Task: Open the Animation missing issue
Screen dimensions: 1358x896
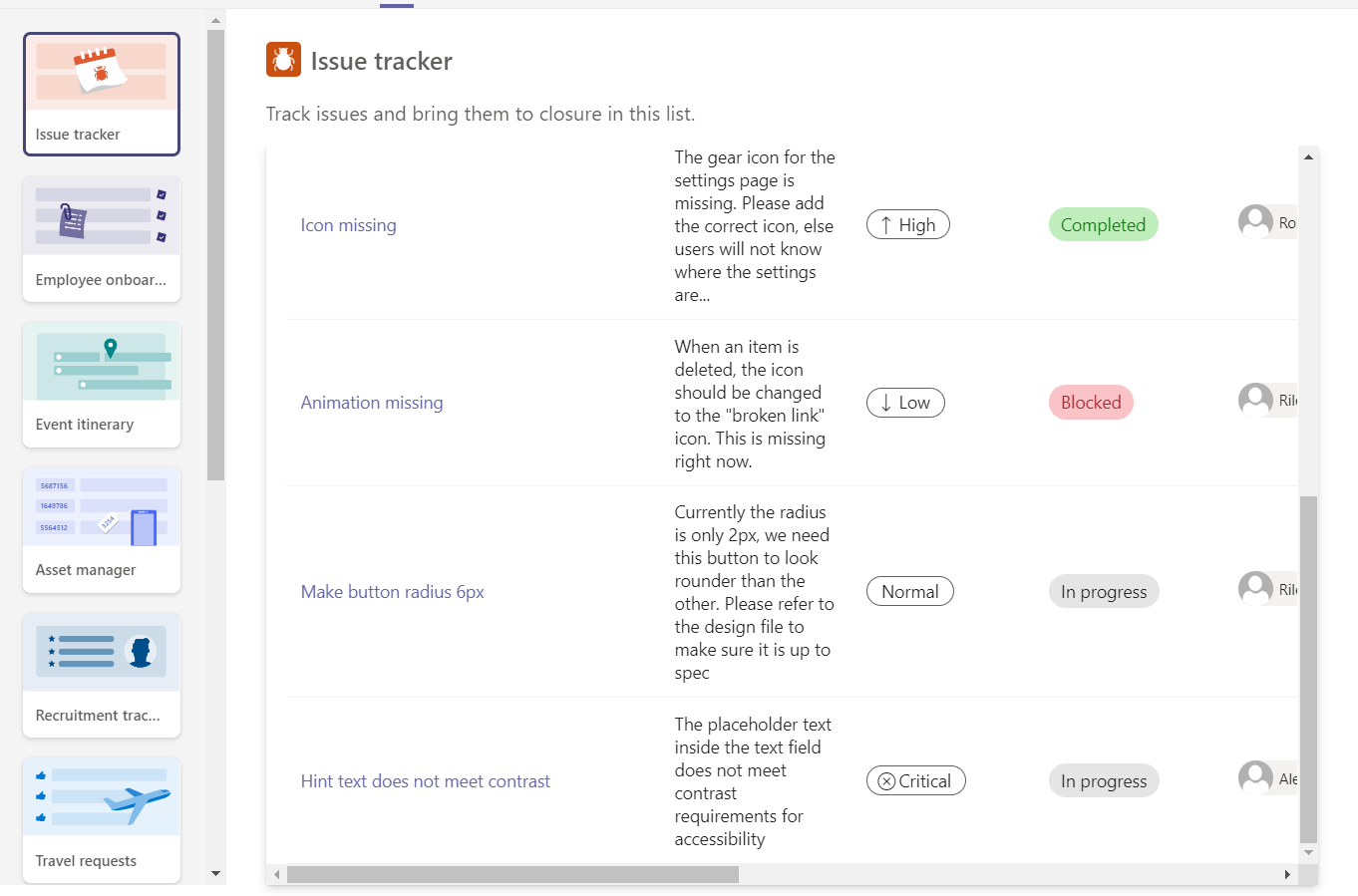Action: pos(372,403)
